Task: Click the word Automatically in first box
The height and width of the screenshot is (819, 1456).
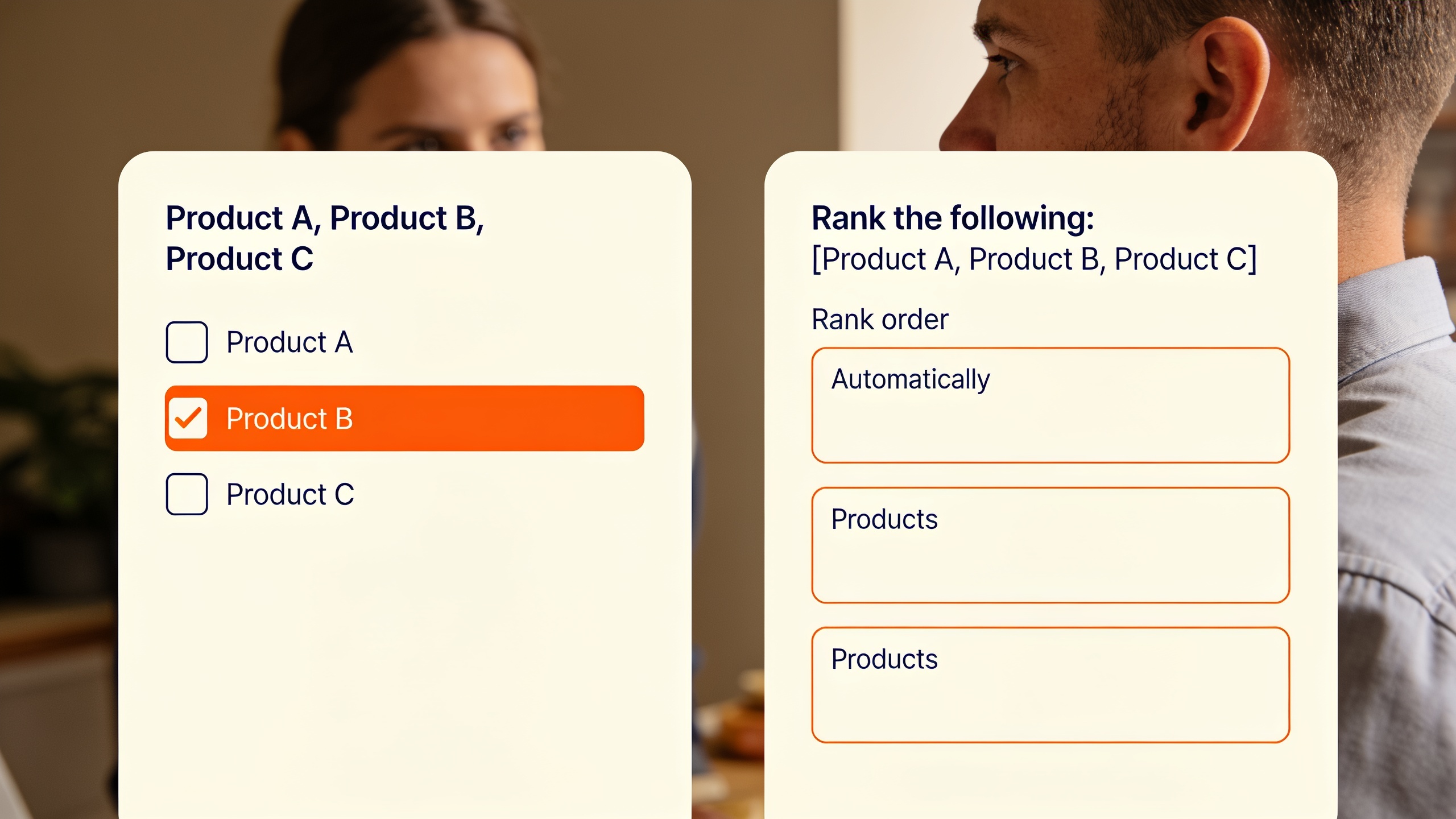Action: pos(911,379)
